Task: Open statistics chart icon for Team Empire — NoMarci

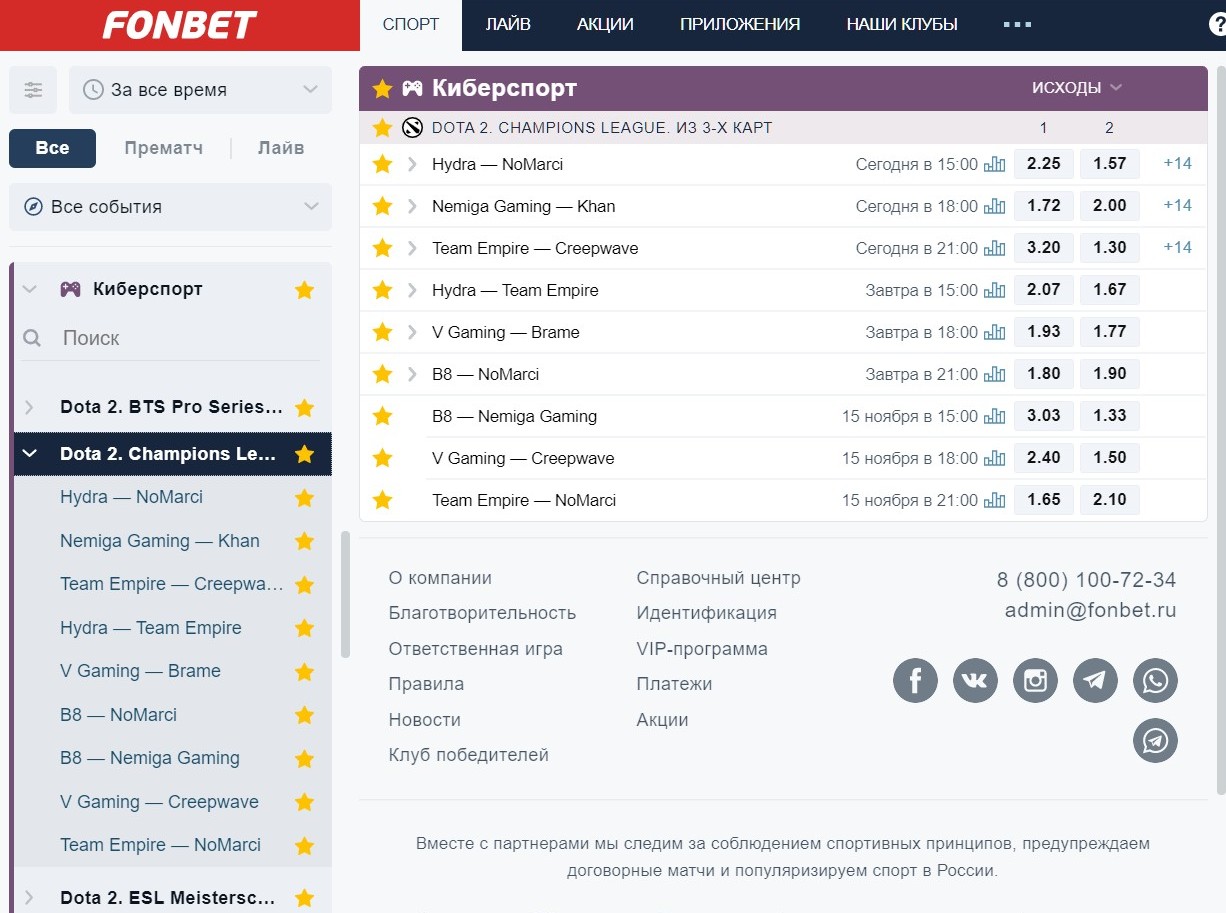Action: [994, 500]
